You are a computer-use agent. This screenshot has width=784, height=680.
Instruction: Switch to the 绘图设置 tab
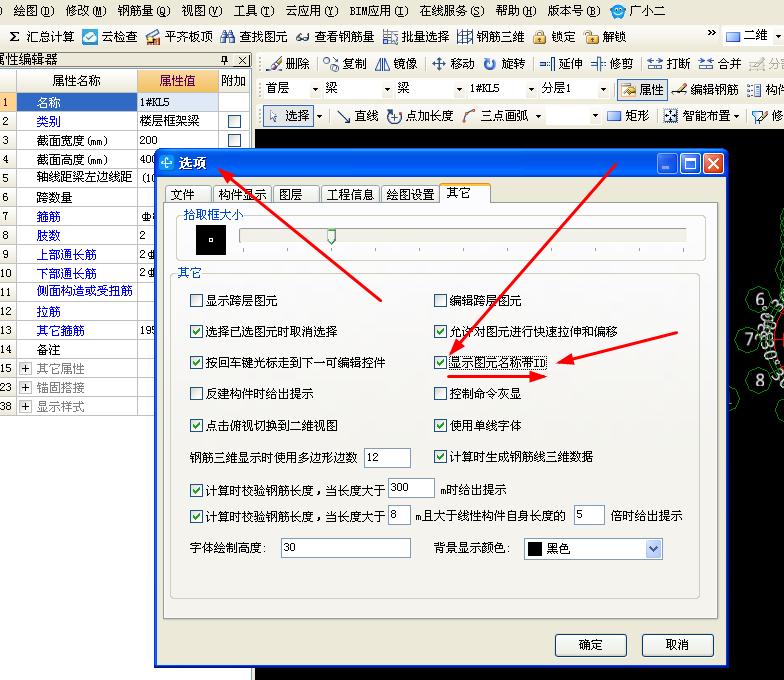point(410,194)
